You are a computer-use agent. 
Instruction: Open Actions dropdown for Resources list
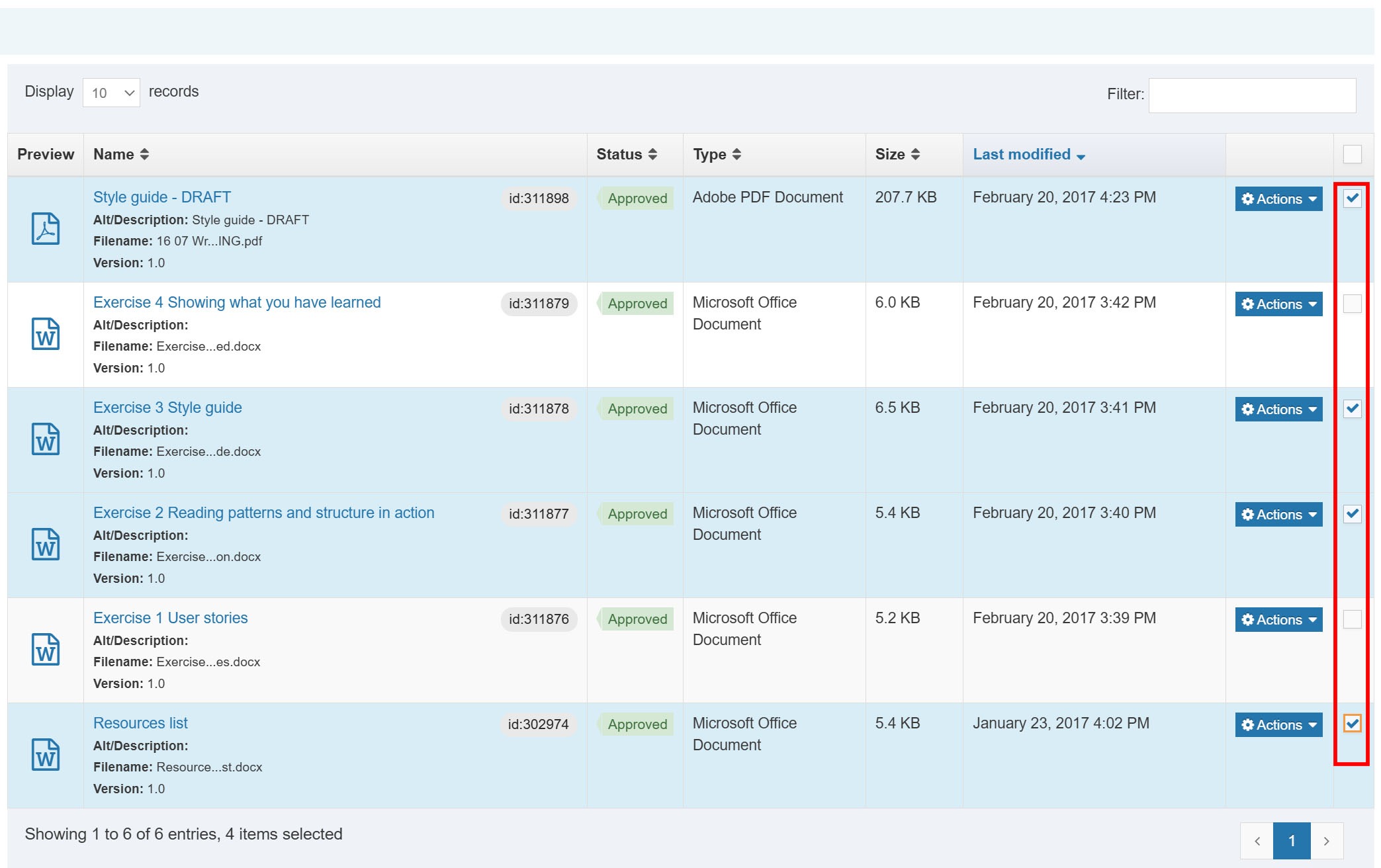point(1278,725)
